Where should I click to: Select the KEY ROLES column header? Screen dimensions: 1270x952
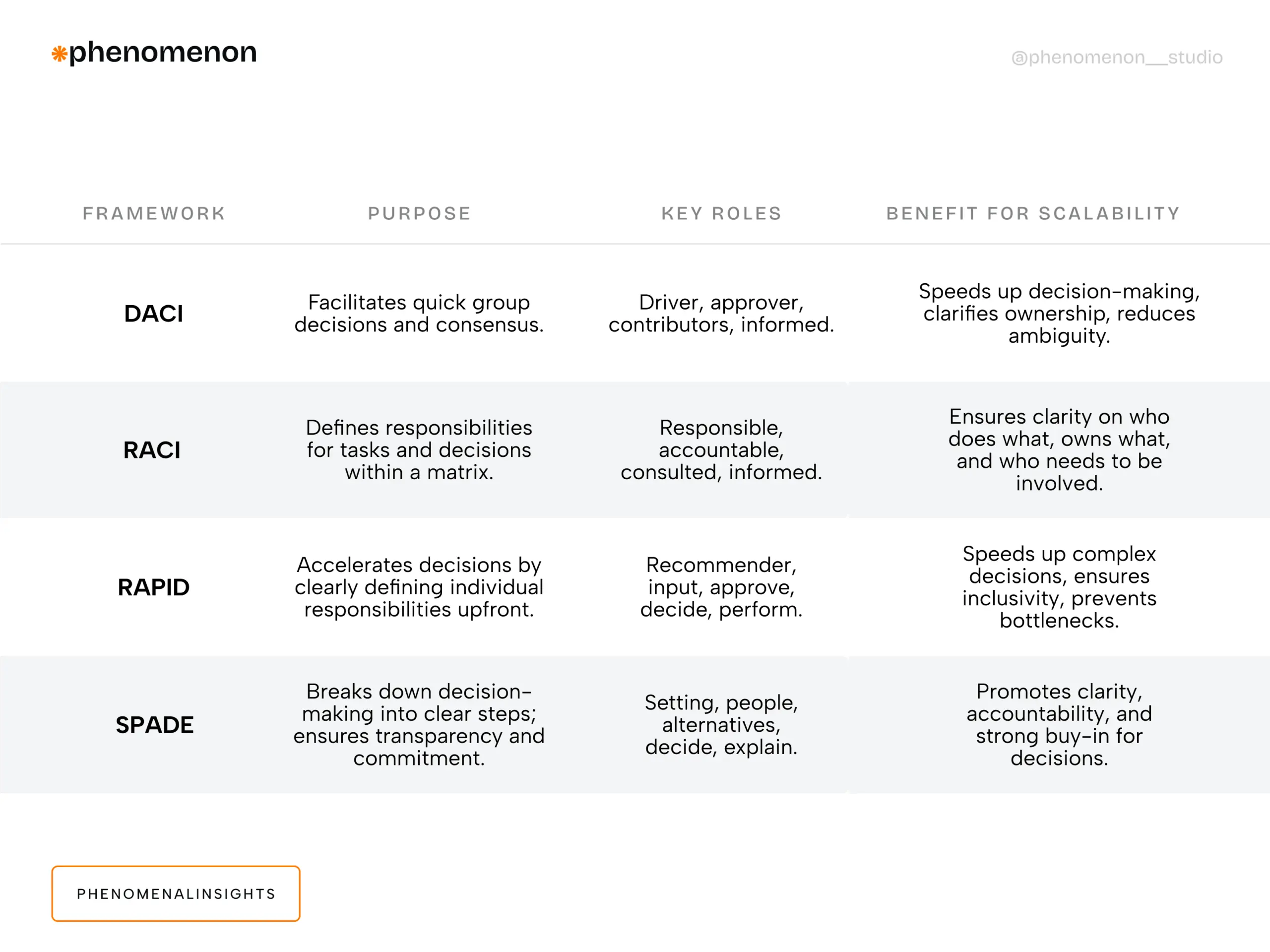point(721,214)
